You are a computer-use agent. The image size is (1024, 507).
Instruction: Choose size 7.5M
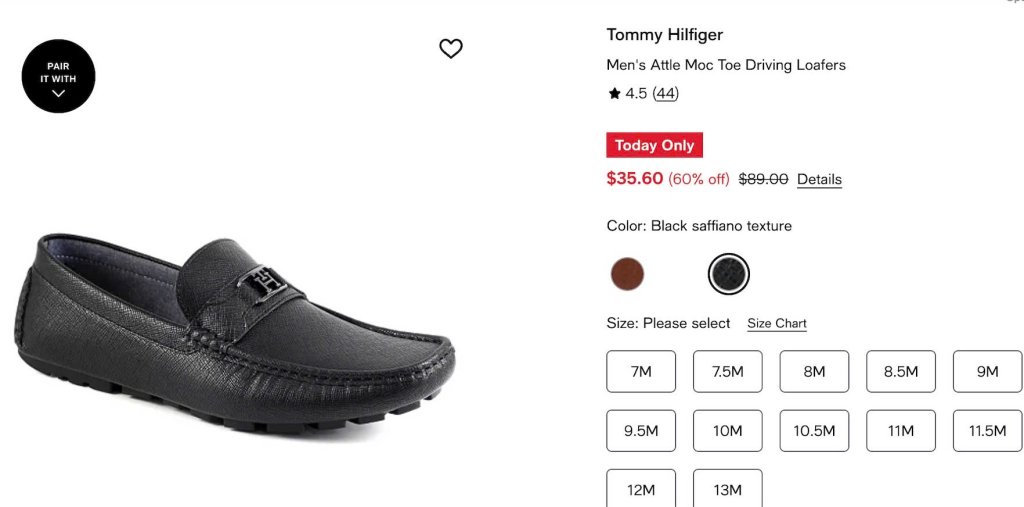[728, 371]
